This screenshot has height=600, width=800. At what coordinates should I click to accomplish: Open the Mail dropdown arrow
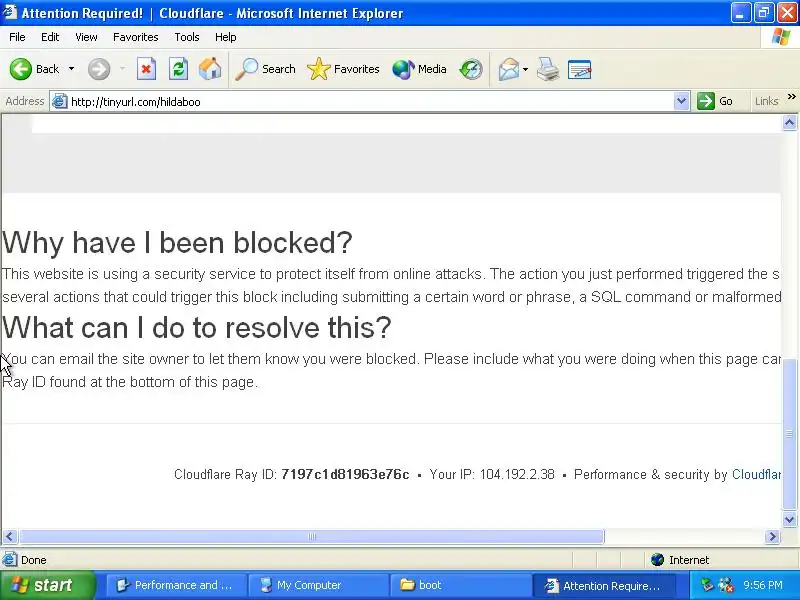[x=526, y=69]
